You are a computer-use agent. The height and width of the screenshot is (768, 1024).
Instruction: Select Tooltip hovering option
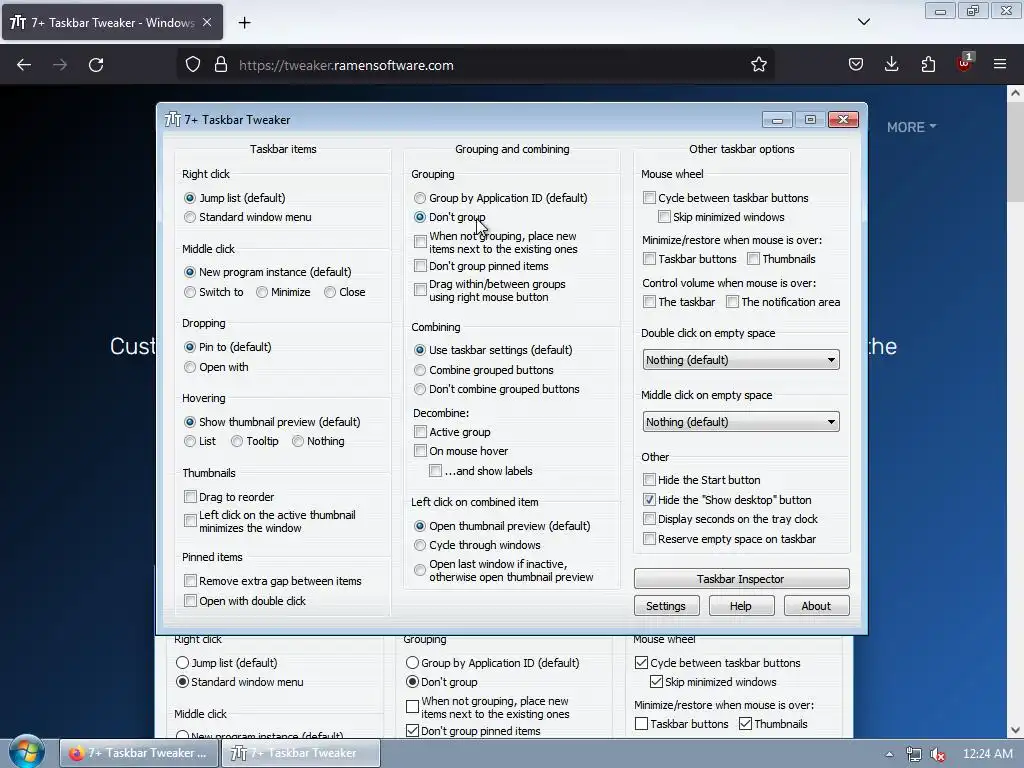point(255,441)
